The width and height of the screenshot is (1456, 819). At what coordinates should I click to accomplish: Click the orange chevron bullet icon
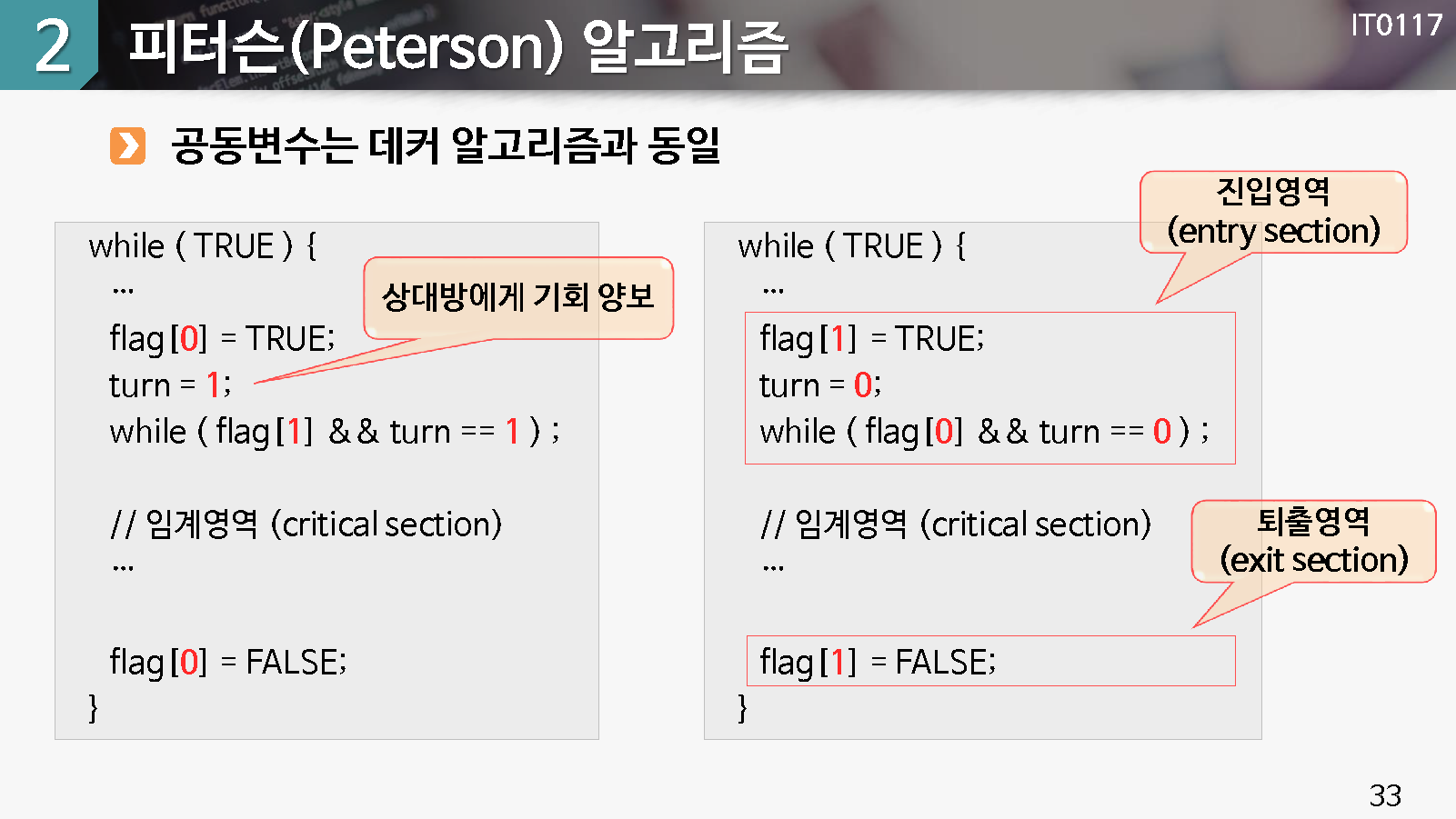click(x=127, y=146)
